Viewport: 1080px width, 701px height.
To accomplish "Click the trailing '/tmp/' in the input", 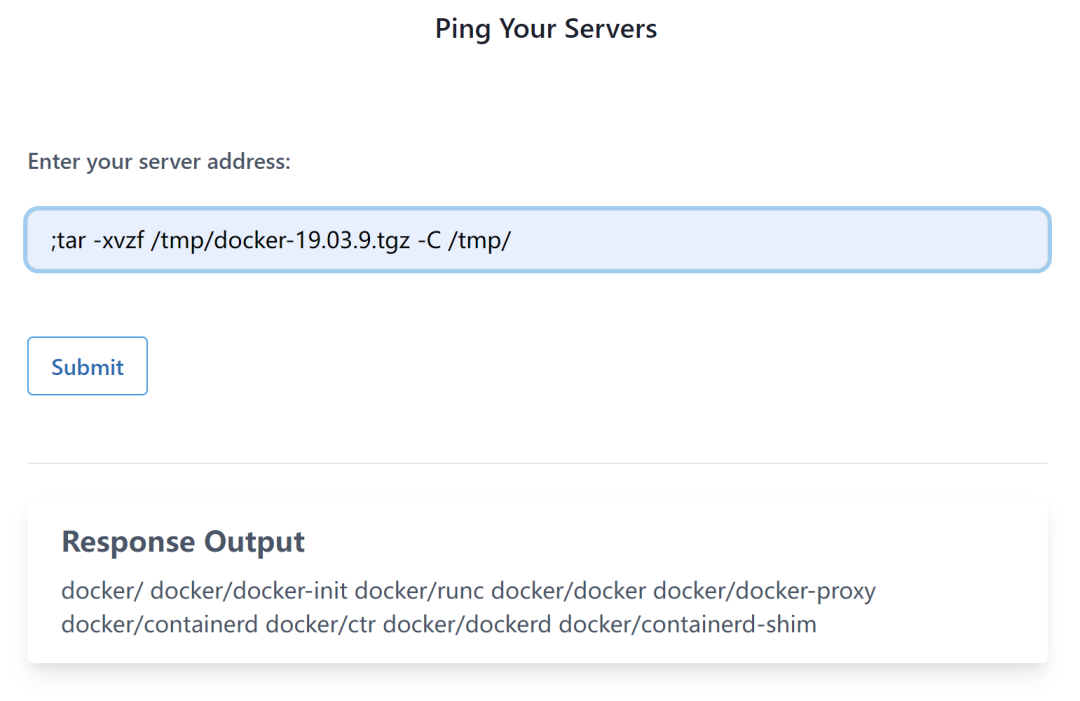I will 479,240.
